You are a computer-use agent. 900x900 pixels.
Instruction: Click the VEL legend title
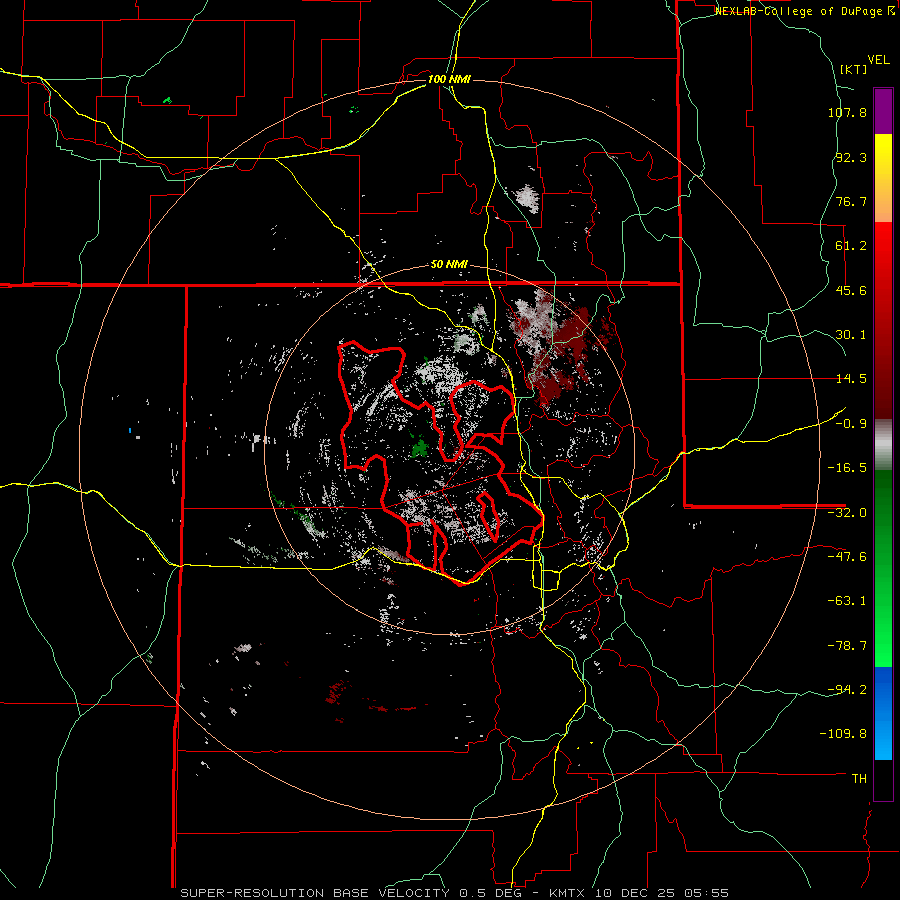click(x=878, y=60)
